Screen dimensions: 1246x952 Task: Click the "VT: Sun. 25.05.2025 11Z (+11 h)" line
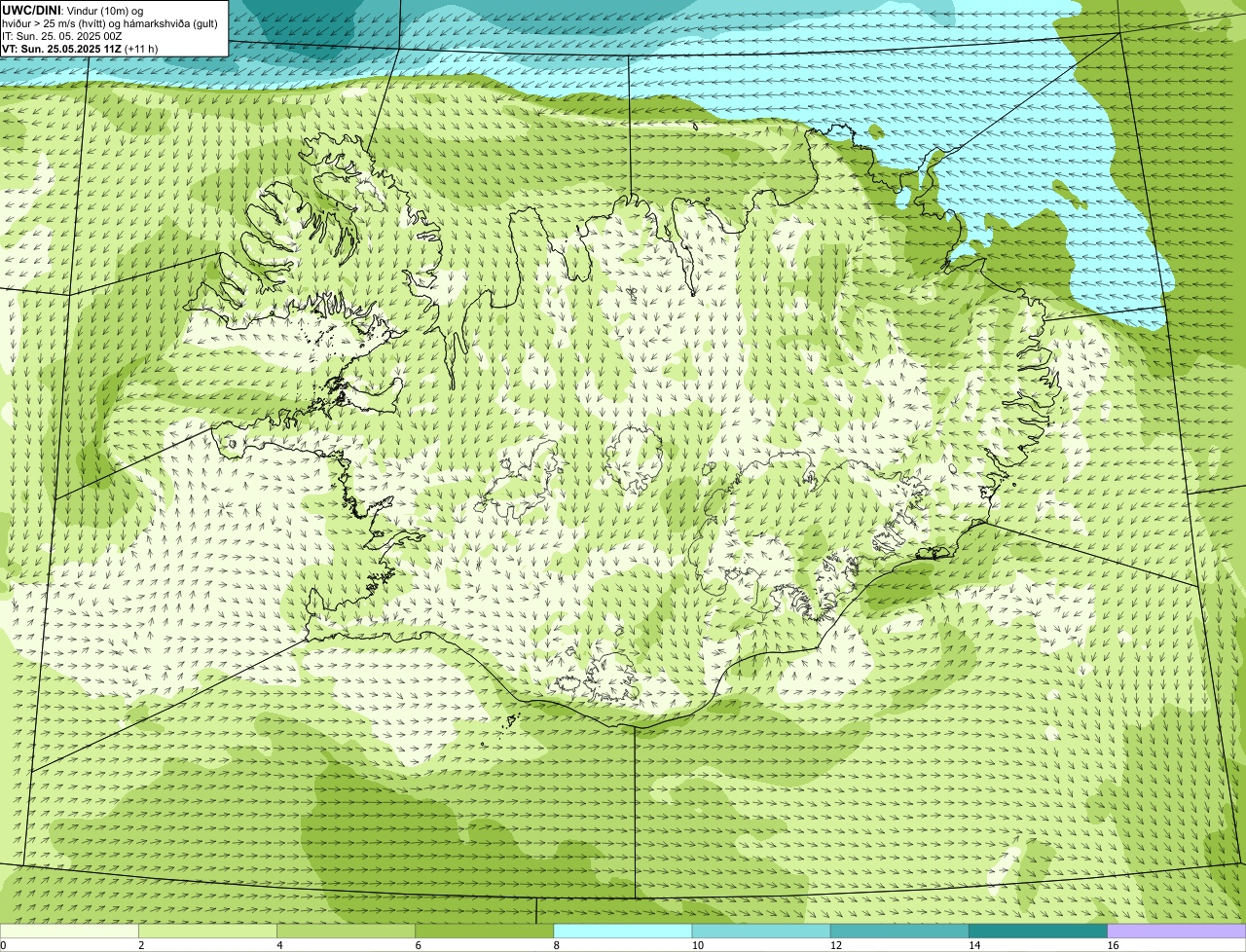click(x=80, y=49)
